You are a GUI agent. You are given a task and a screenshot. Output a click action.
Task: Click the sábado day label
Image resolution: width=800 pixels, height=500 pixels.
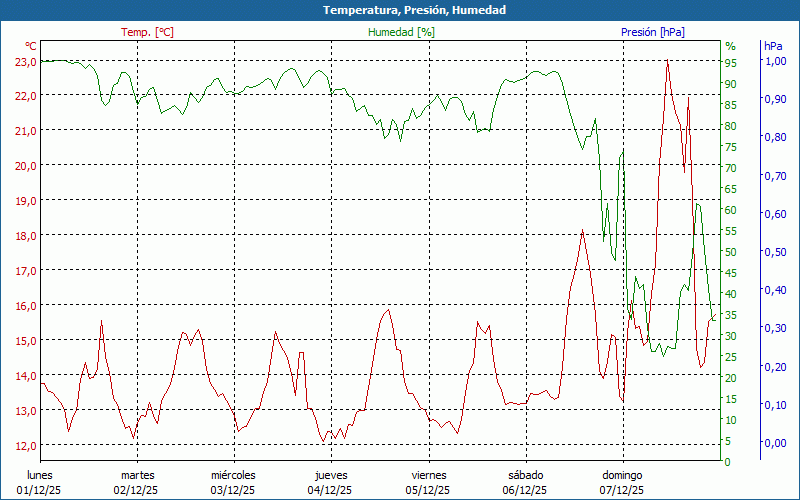[525, 475]
